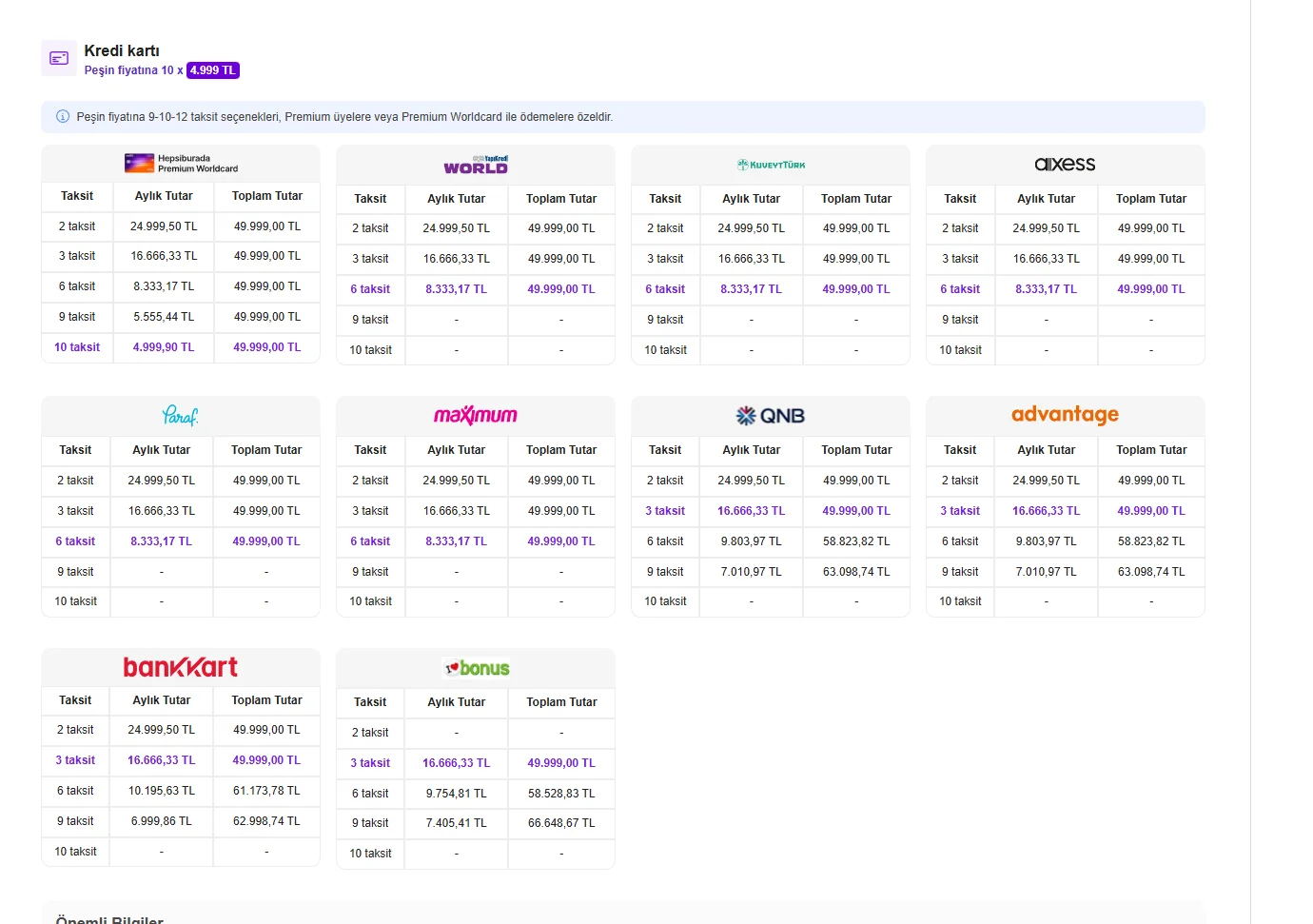Select the 6.999,86 TL monthly amount
Image resolution: width=1313 pixels, height=924 pixels.
pos(162,821)
